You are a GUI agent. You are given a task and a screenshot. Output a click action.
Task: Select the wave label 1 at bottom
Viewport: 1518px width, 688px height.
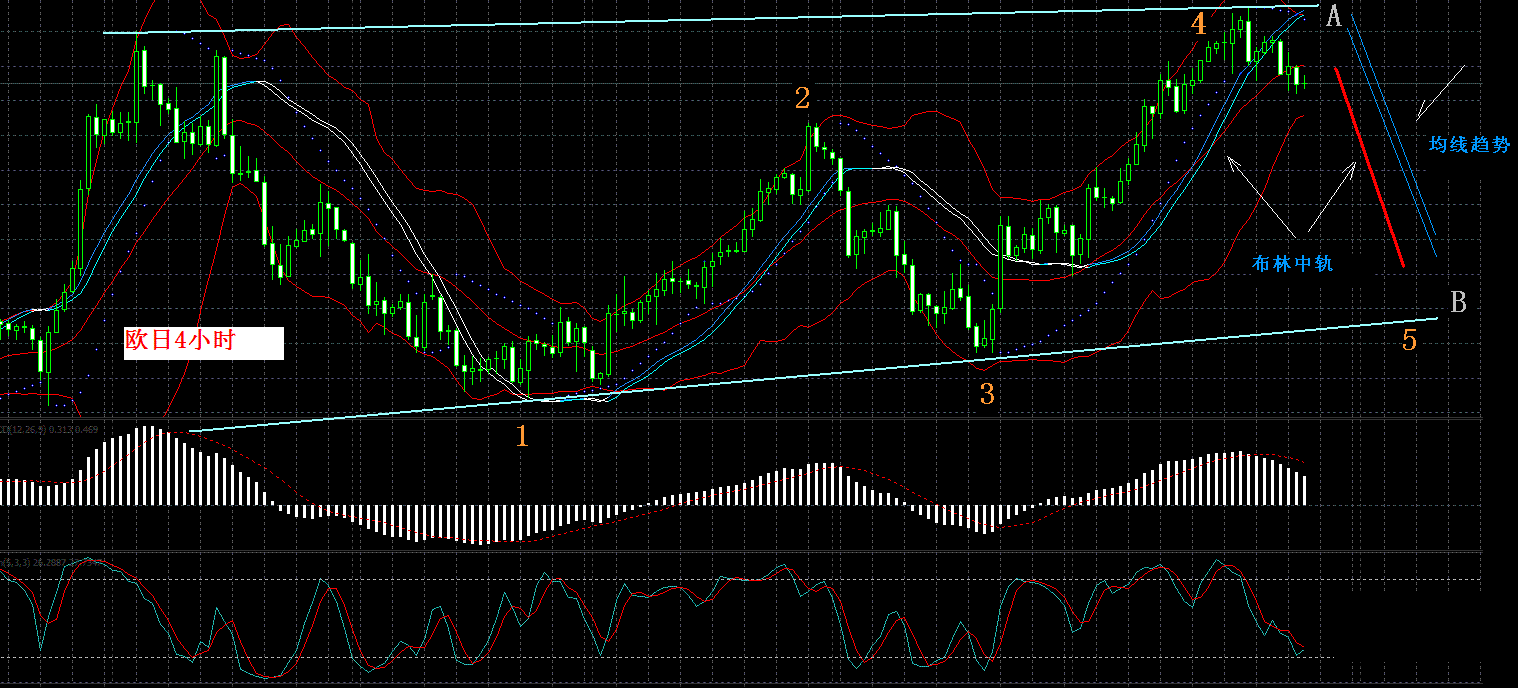[521, 435]
